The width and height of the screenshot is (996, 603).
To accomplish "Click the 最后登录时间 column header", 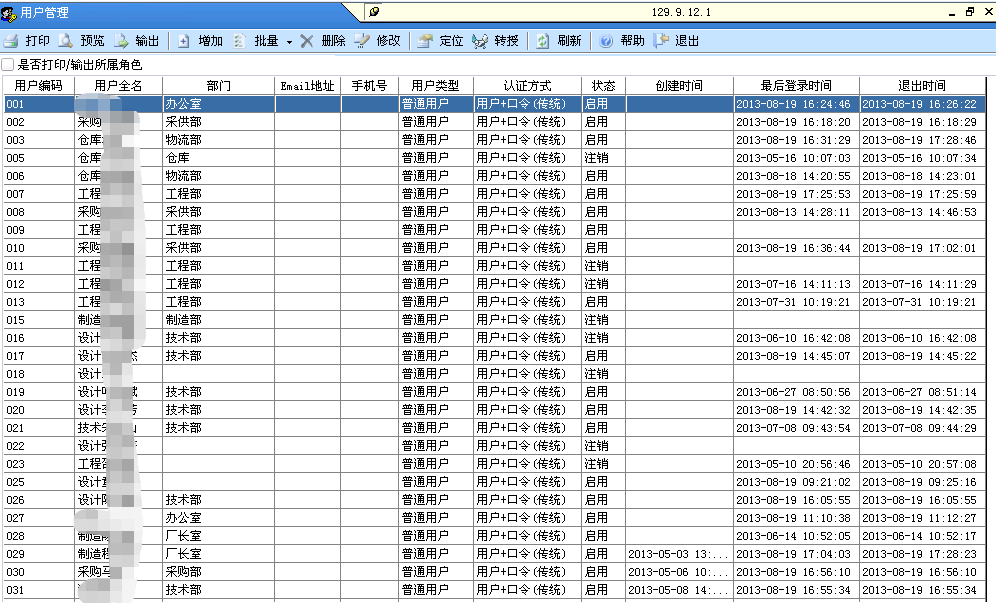I will click(x=795, y=86).
